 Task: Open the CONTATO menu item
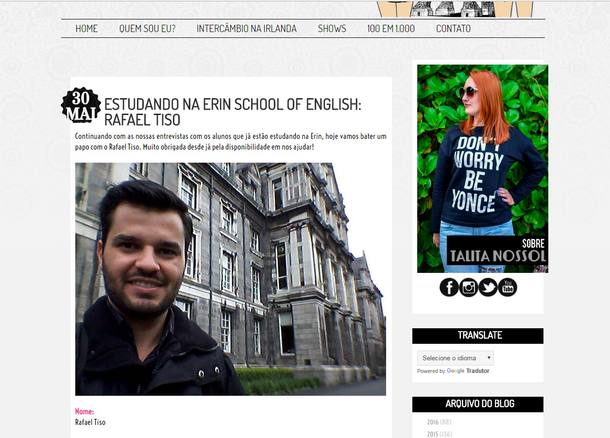click(453, 28)
